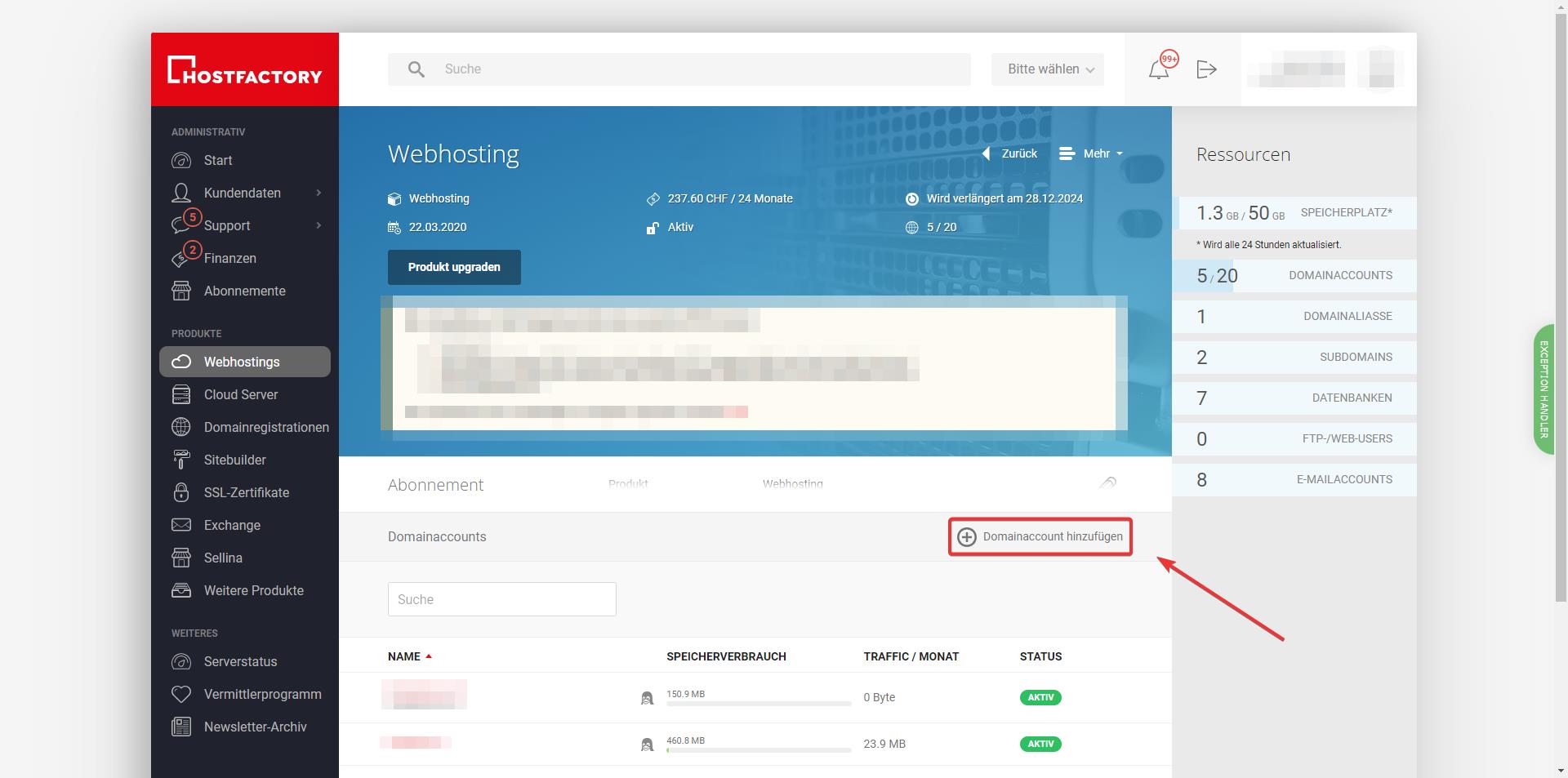Sort table by the NAME column
The image size is (1568, 778).
[410, 656]
